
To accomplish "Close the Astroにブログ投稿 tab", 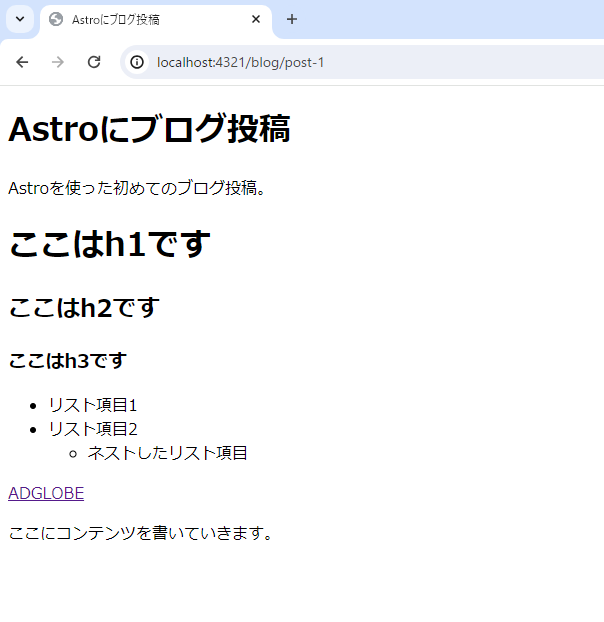I will (256, 19).
